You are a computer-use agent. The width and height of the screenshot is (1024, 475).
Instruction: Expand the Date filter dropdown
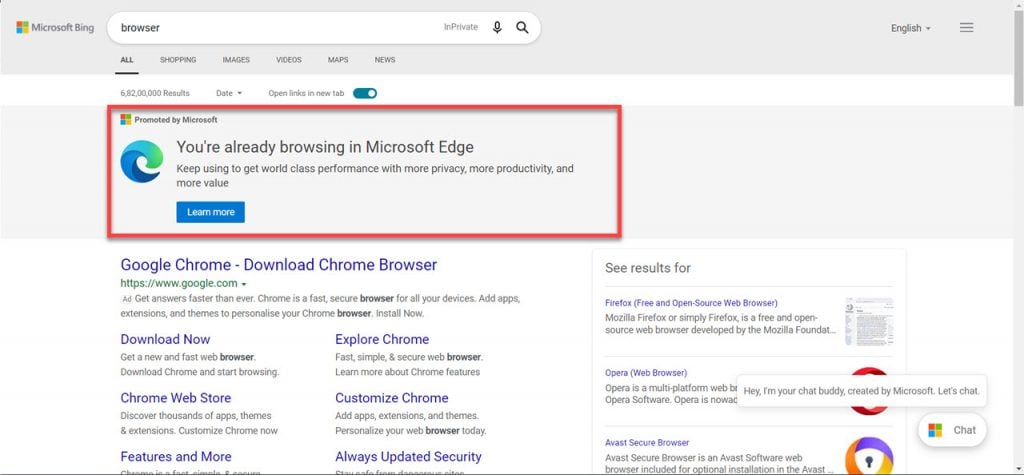tap(229, 93)
